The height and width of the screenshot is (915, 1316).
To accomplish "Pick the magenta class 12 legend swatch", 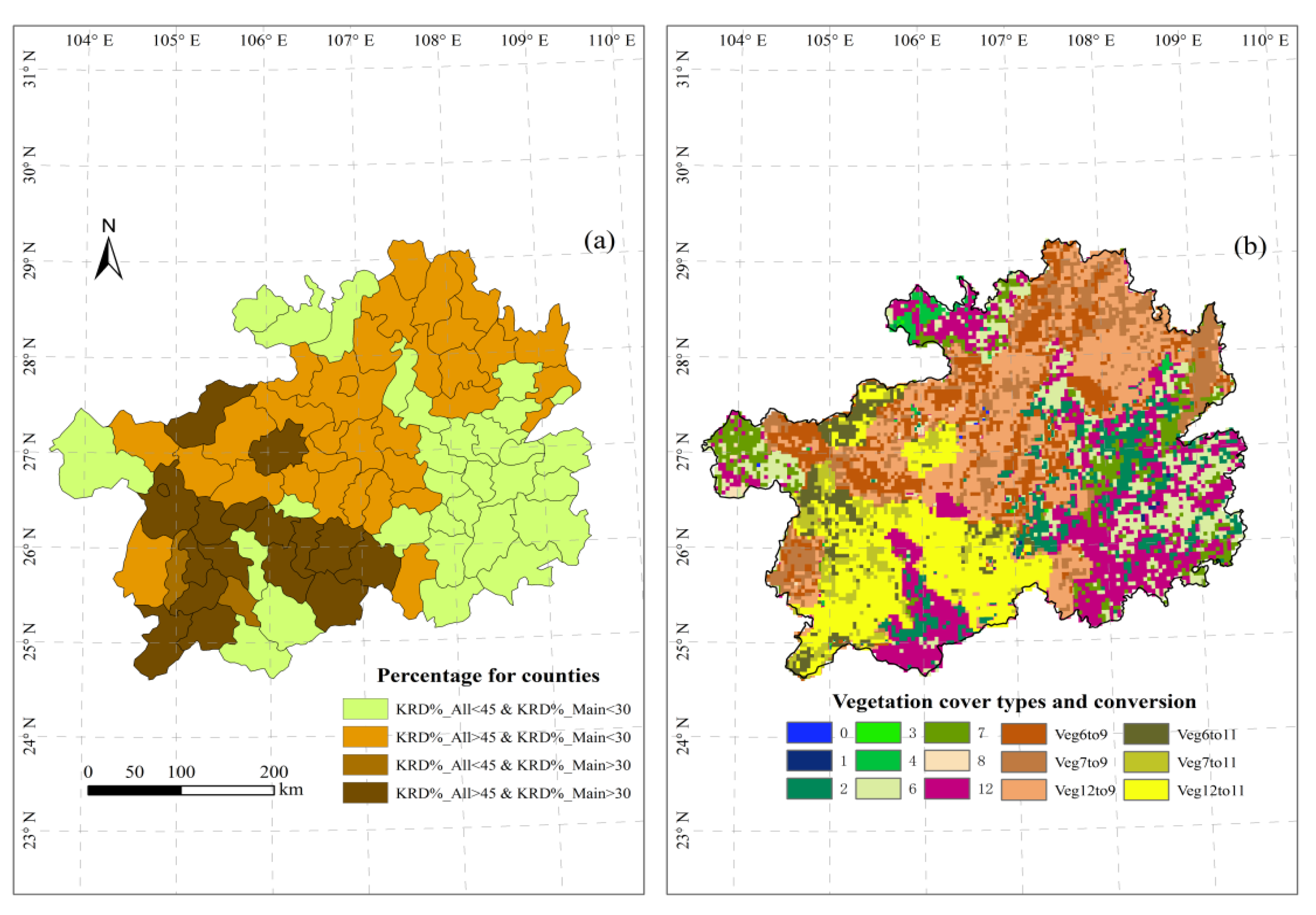I will point(947,789).
